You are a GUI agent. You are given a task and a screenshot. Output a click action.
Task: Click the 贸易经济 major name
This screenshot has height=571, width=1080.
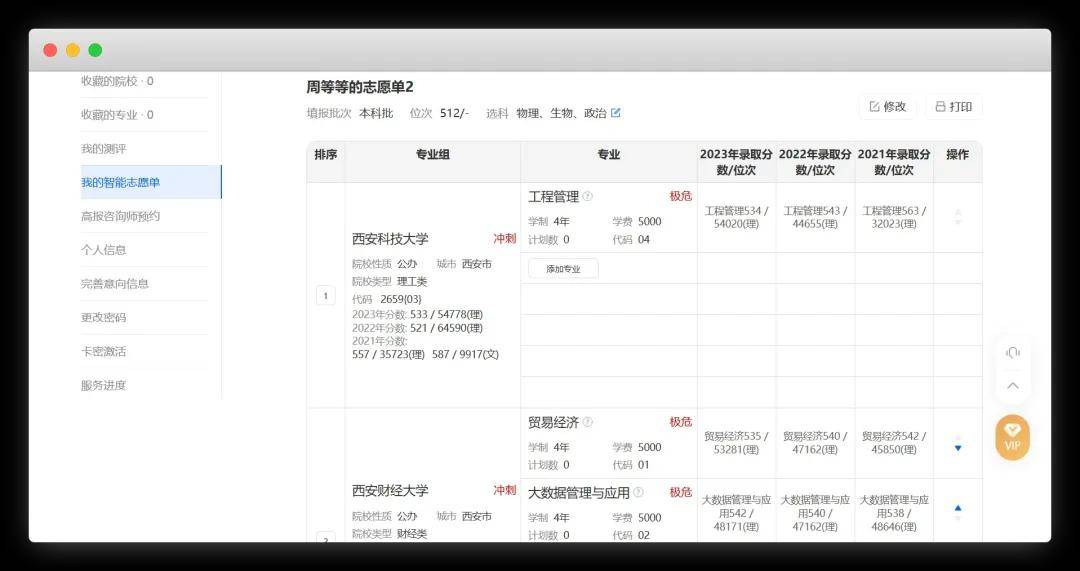(553, 422)
